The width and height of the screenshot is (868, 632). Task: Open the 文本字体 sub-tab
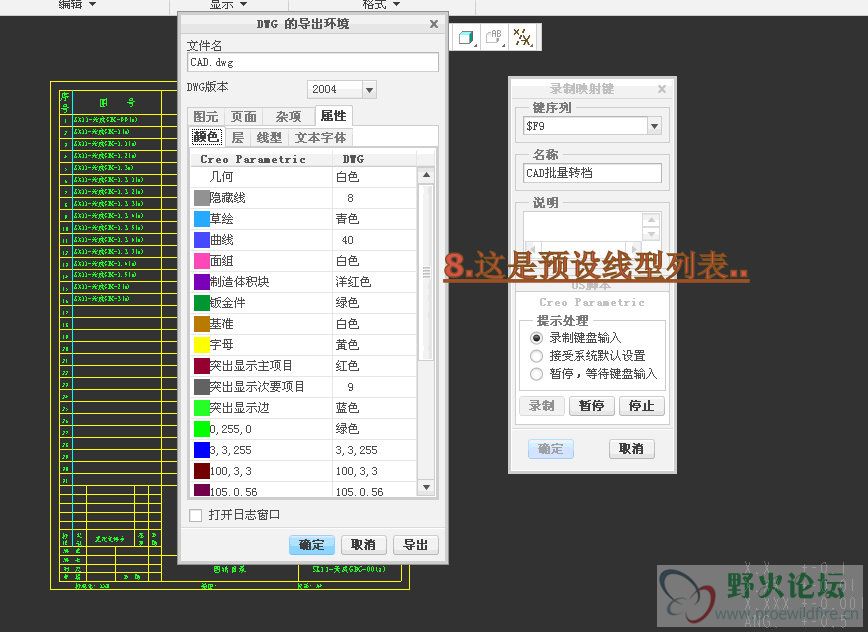coord(321,137)
